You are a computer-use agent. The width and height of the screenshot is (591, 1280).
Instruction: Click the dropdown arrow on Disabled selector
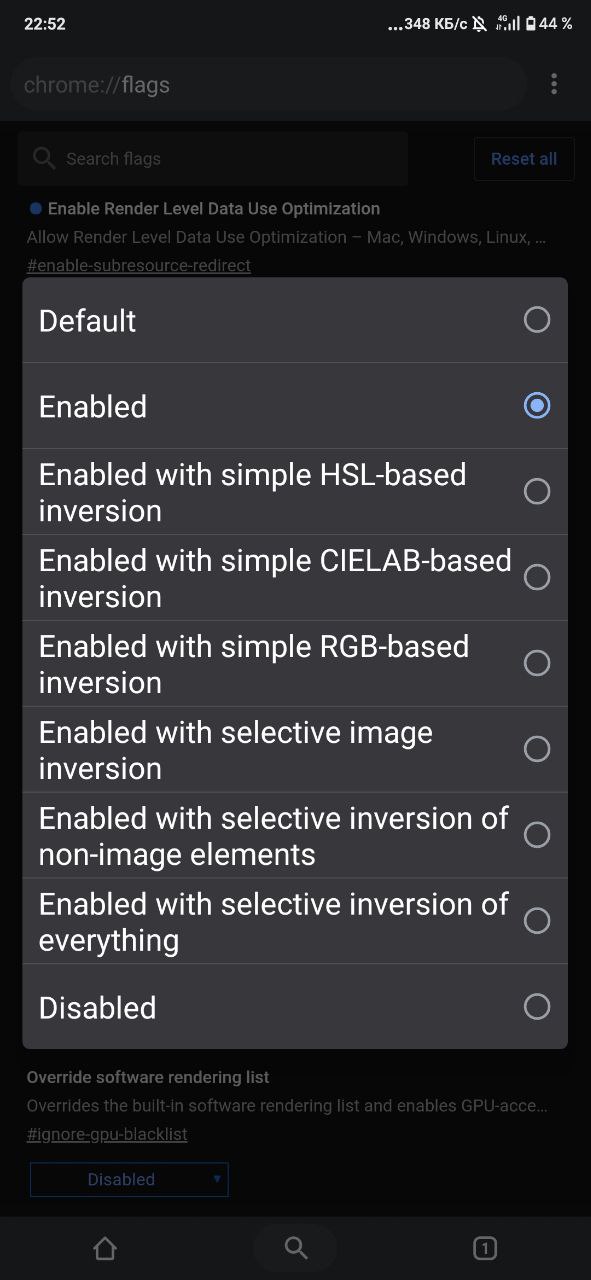coord(217,1179)
